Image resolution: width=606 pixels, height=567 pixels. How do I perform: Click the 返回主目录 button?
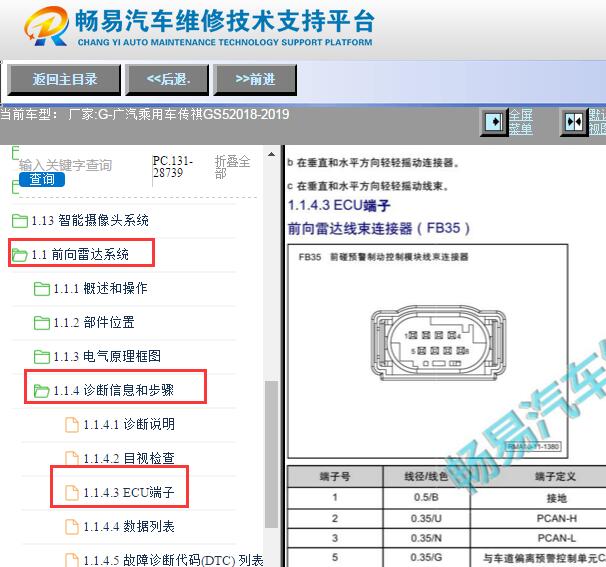click(64, 80)
